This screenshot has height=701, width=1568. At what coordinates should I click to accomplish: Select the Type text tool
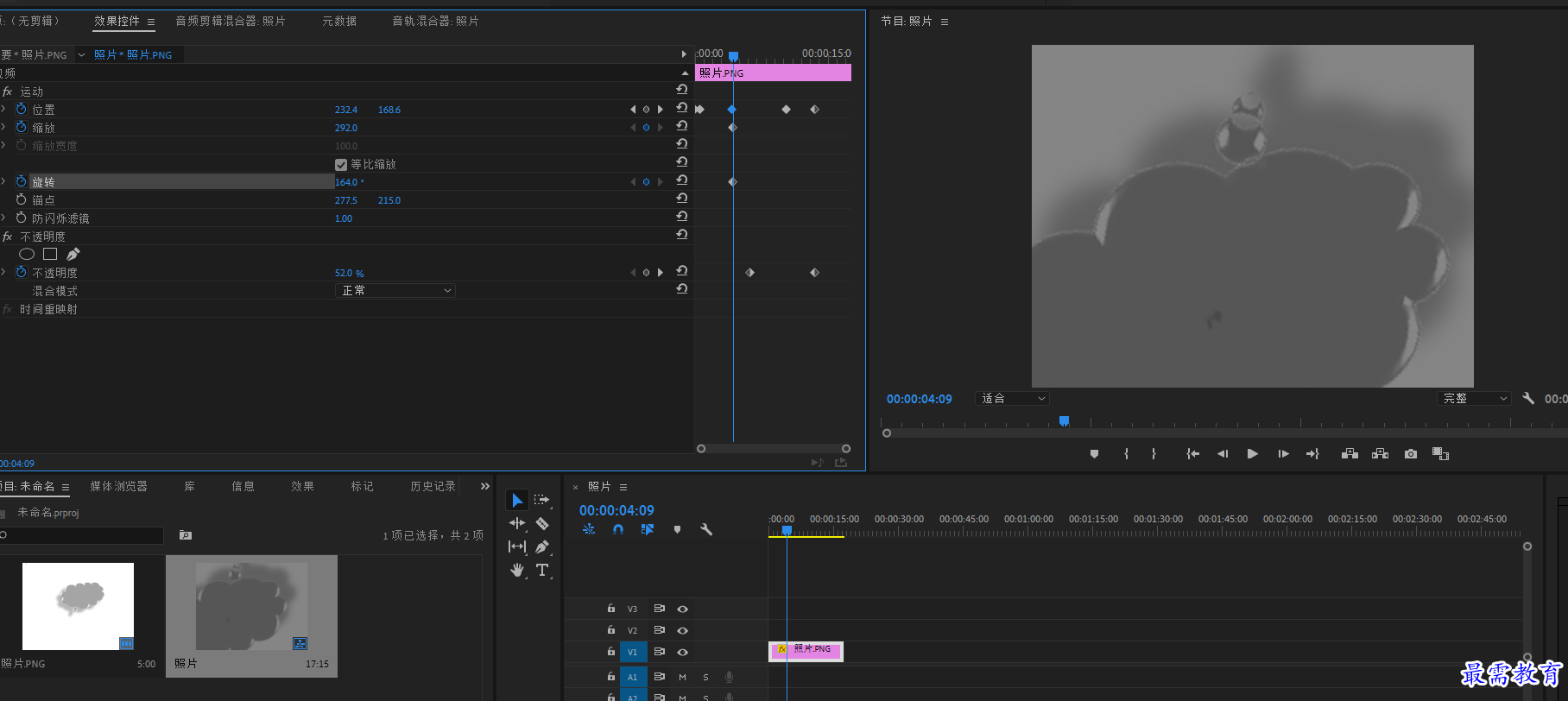[541, 570]
